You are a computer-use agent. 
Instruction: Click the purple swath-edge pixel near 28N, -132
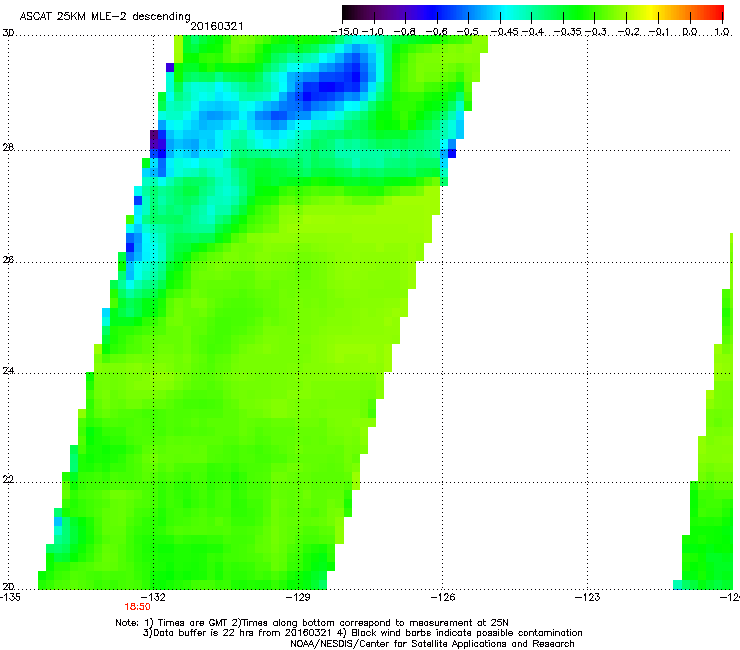154,139
